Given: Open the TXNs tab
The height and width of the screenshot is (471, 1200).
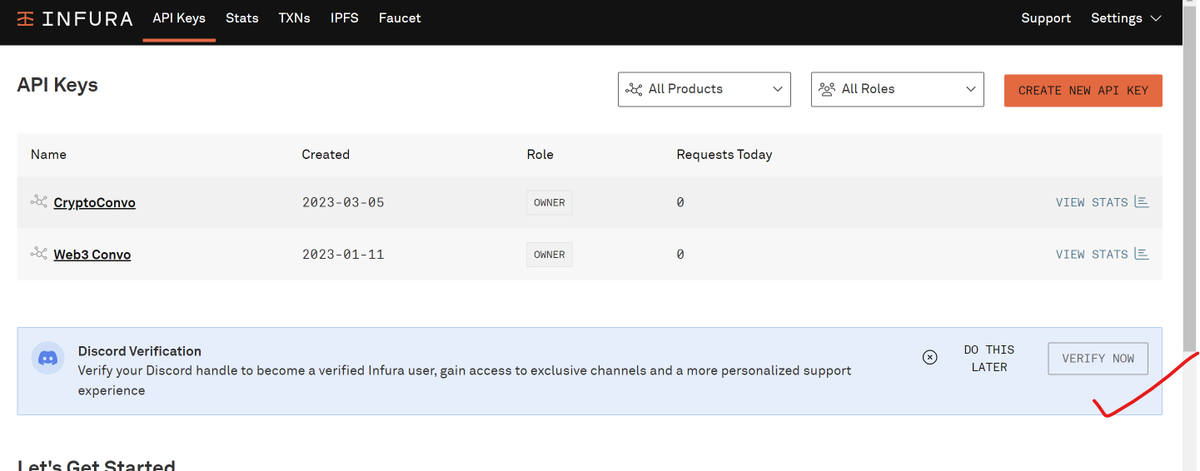Looking at the screenshot, I should pyautogui.click(x=294, y=18).
